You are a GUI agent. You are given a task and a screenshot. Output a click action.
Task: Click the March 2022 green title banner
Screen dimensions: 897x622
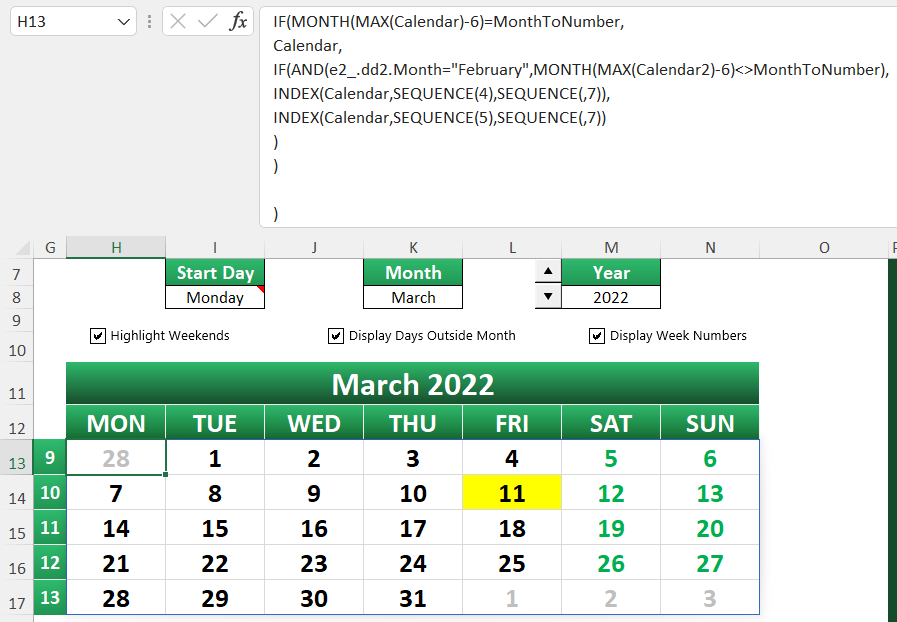pyautogui.click(x=412, y=384)
